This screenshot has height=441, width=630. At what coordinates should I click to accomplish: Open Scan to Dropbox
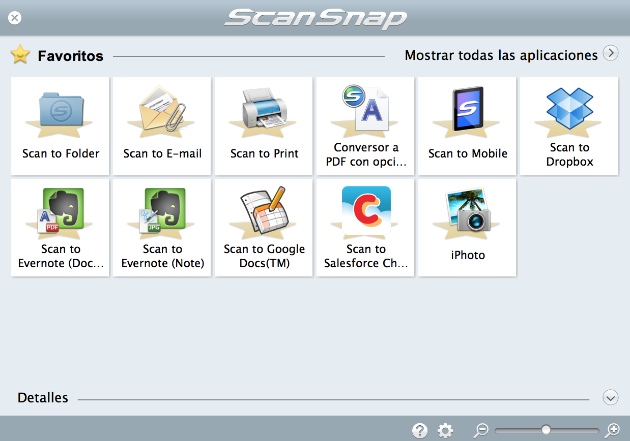coord(569,125)
